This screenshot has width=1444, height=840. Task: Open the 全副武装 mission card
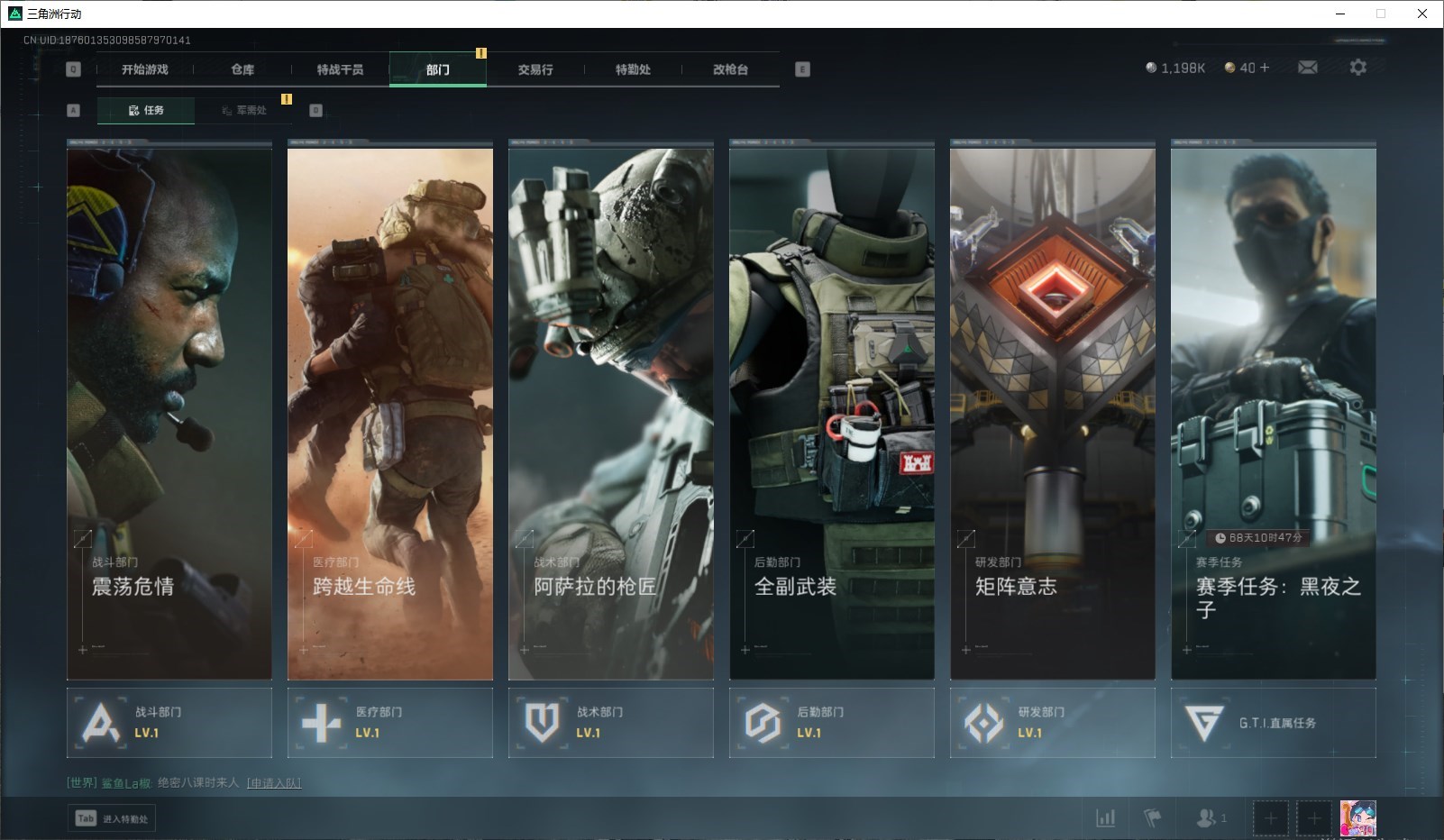pyautogui.click(x=832, y=413)
